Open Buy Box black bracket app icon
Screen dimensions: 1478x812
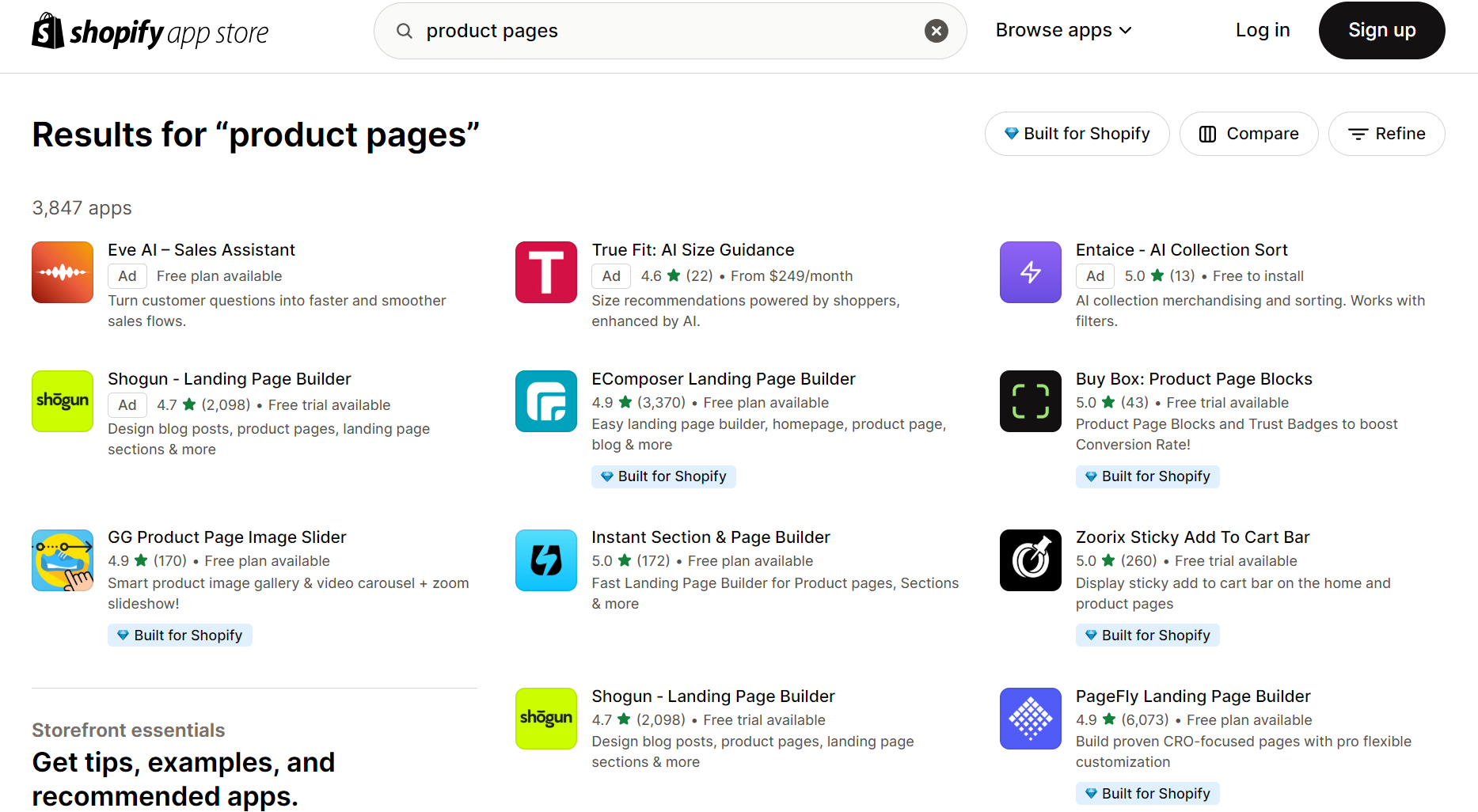pos(1030,401)
